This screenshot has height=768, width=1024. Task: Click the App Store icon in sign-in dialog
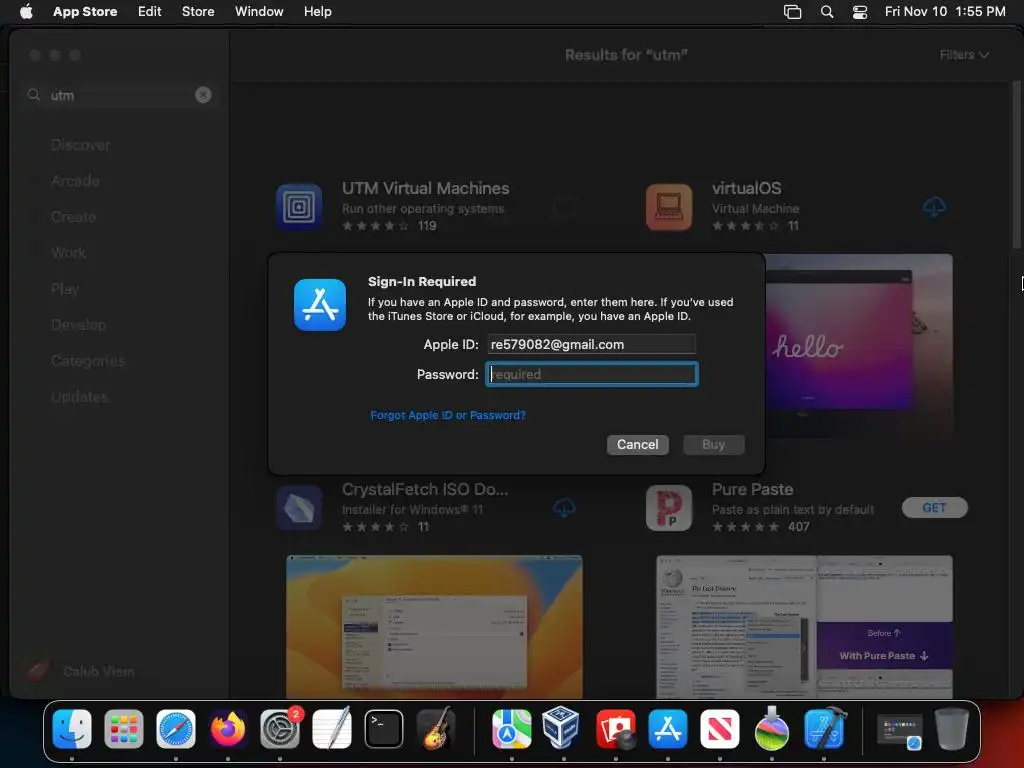point(320,305)
